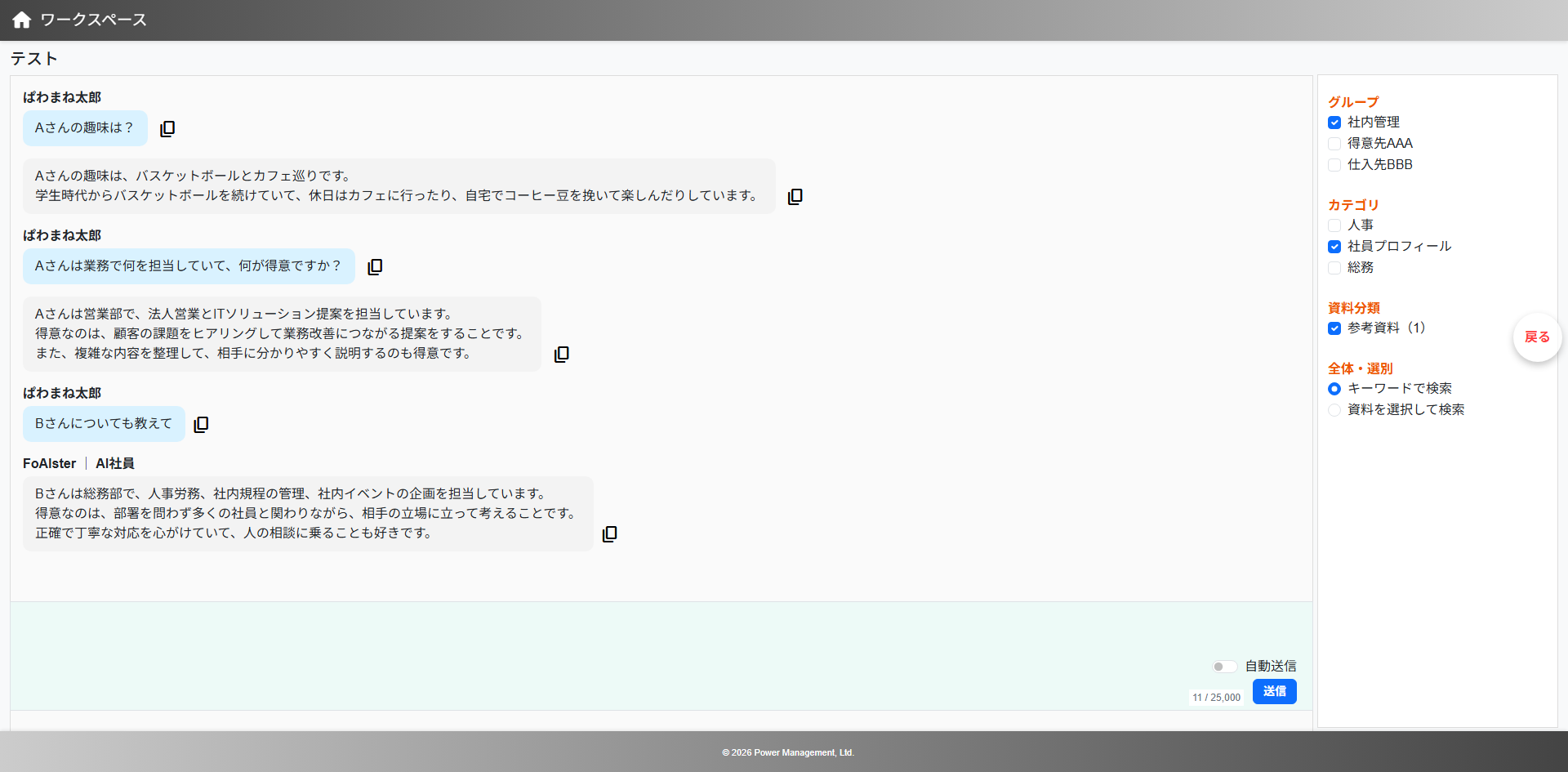Go to workspace home via house icon
This screenshot has width=1568, height=772.
point(22,20)
